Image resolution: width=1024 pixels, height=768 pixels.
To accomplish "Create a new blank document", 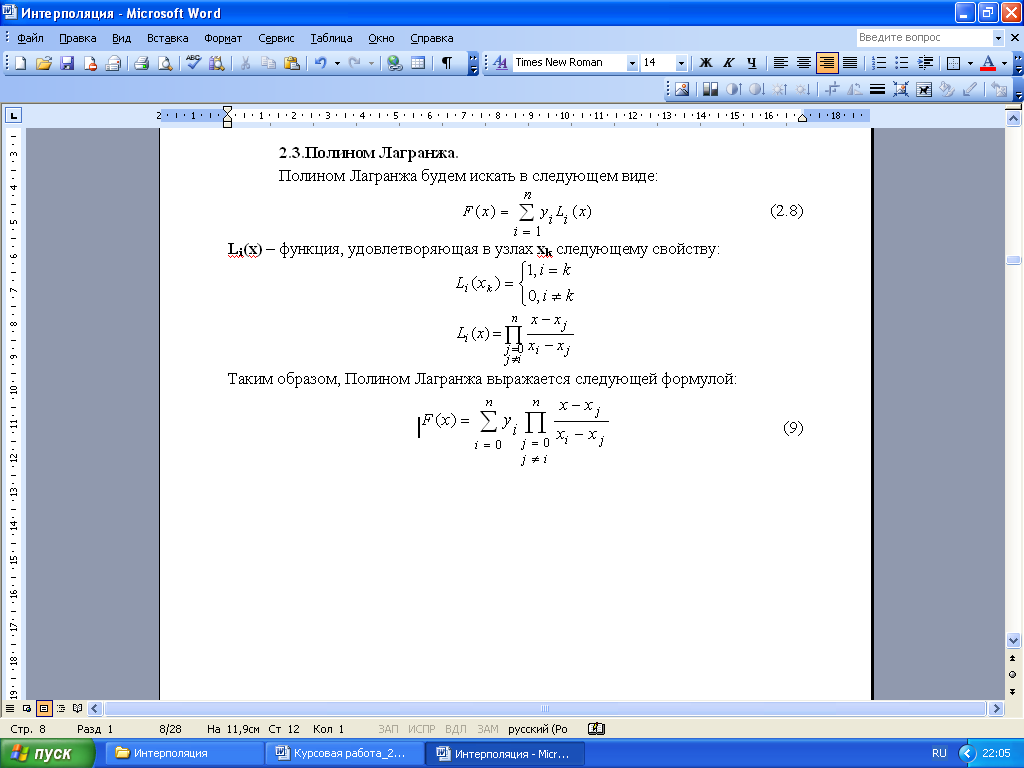I will (x=20, y=63).
